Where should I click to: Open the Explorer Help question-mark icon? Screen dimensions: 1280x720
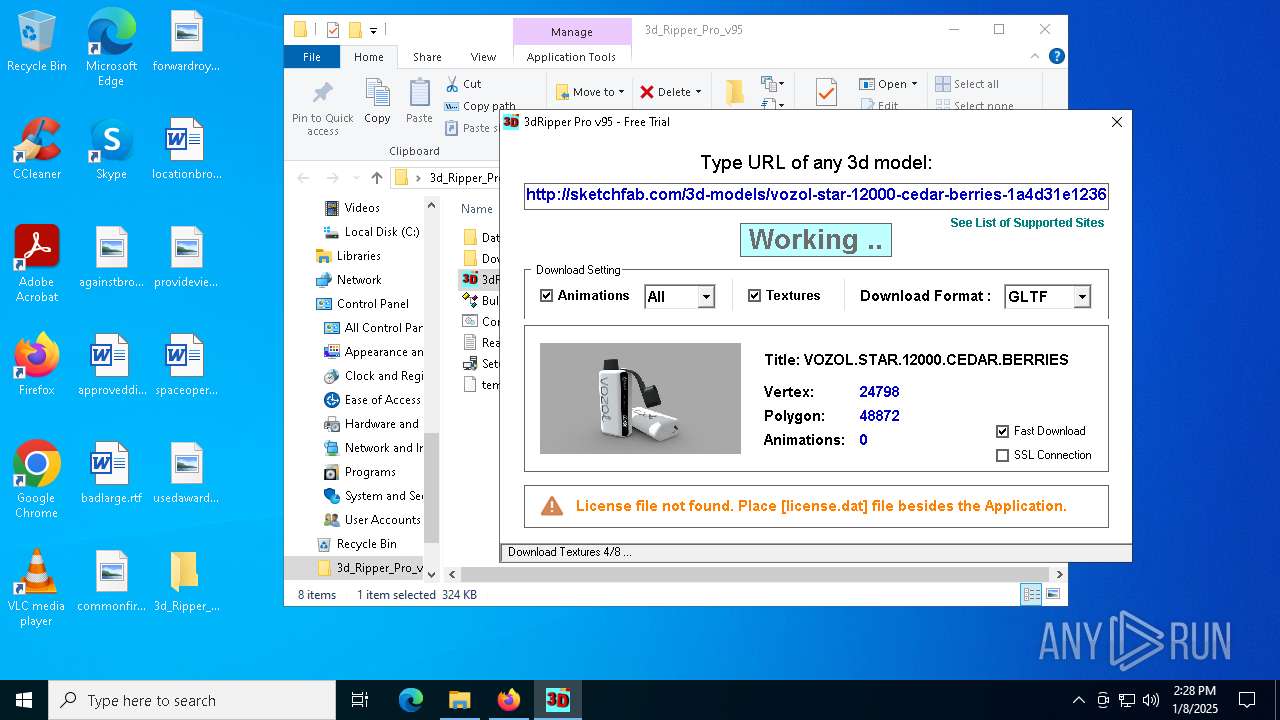coord(1056,57)
